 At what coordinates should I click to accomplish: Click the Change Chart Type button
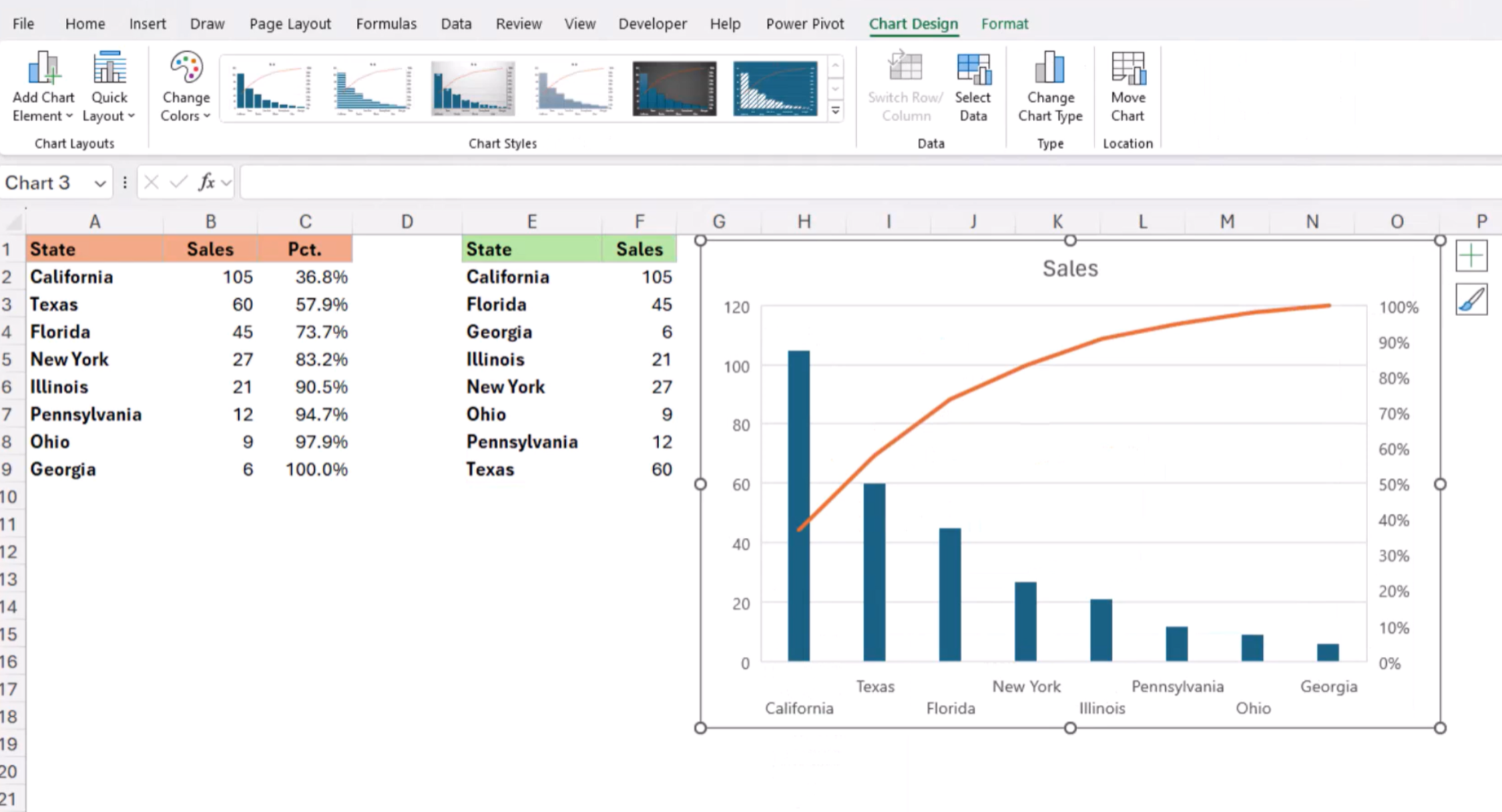tap(1050, 87)
